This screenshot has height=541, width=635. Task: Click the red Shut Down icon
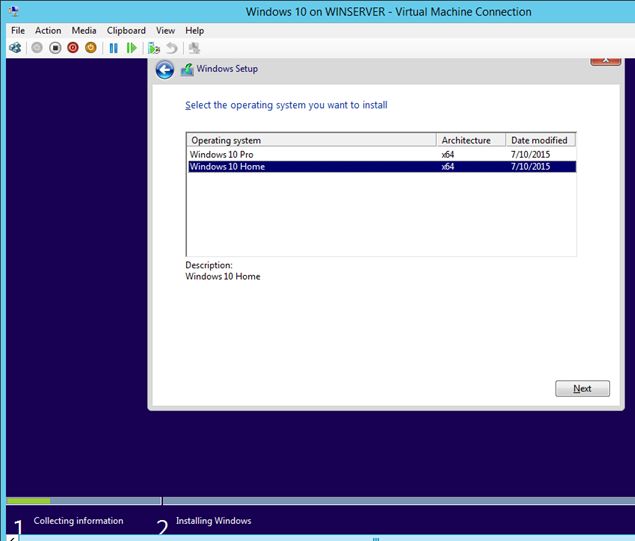[x=73, y=48]
